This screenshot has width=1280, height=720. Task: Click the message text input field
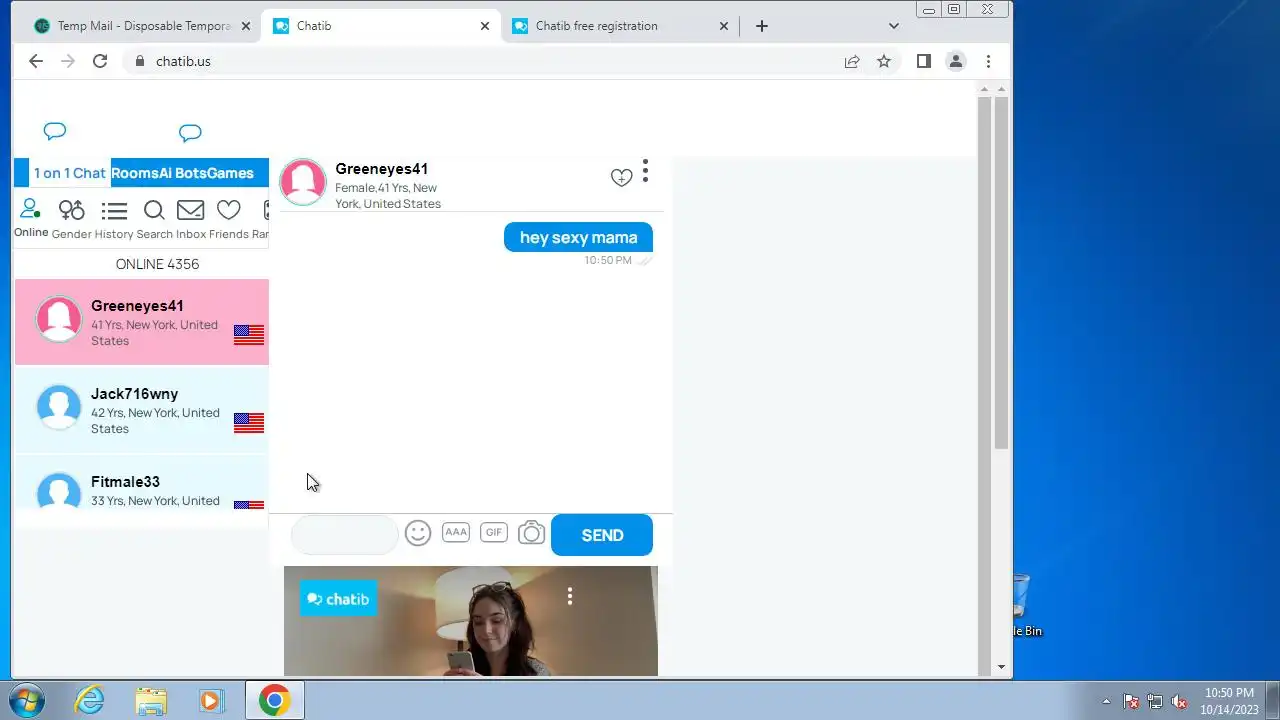[x=345, y=535]
